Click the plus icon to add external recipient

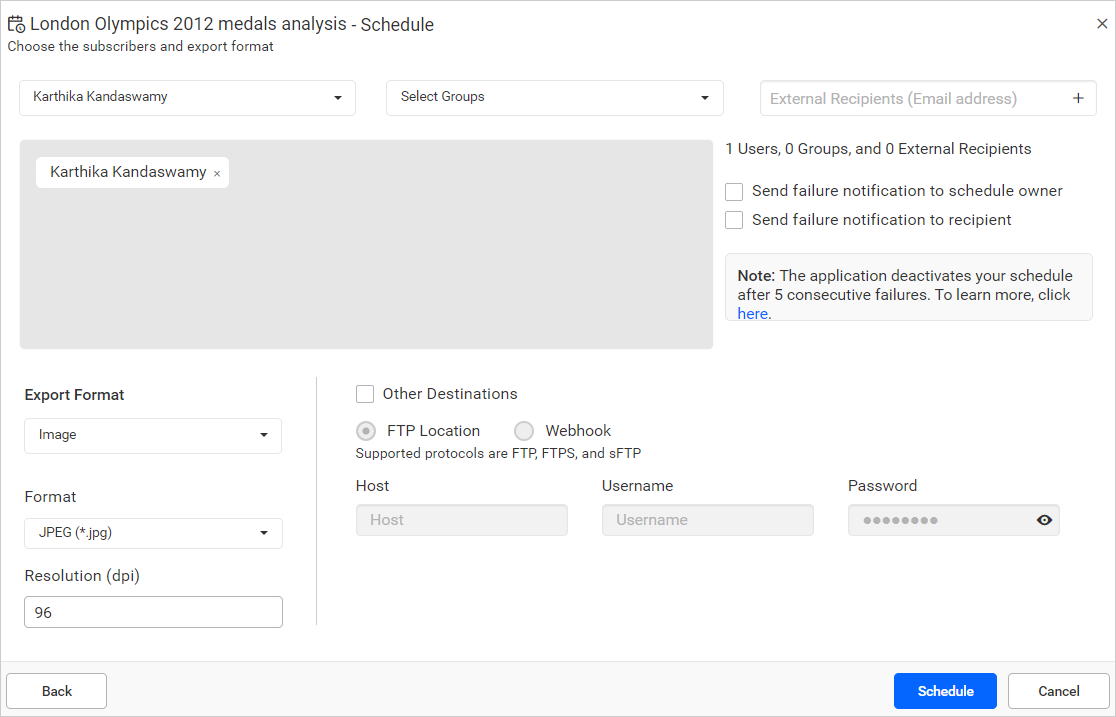click(x=1078, y=98)
